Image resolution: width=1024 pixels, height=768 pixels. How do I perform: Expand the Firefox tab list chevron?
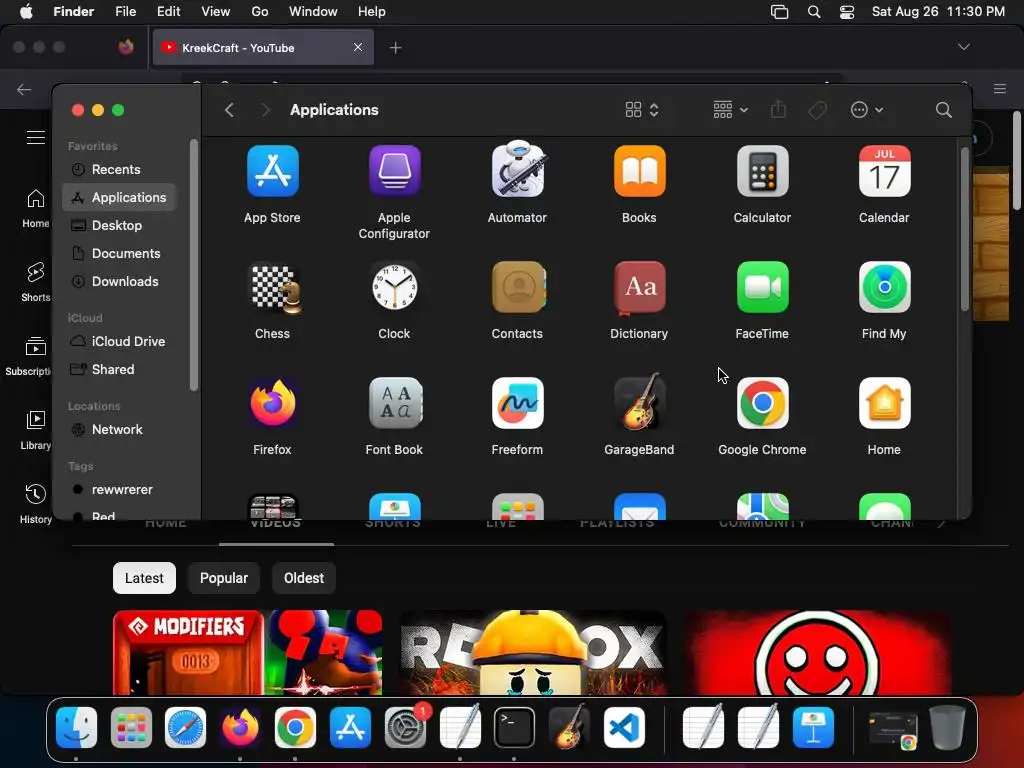(x=963, y=47)
